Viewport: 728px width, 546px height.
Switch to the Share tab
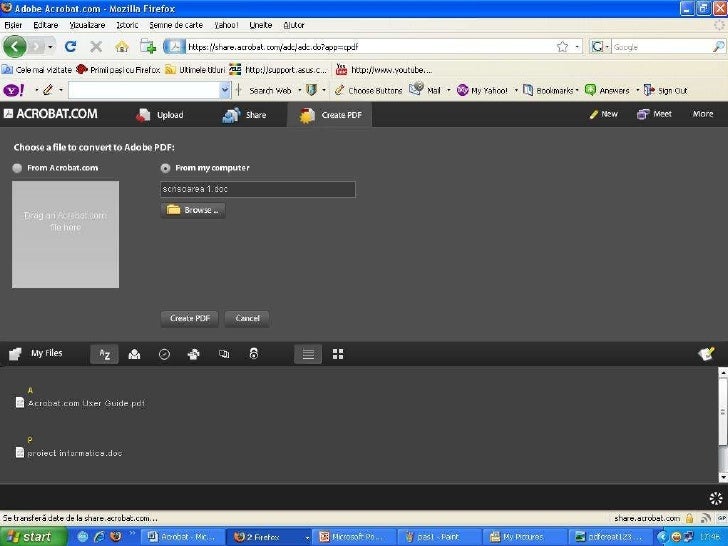(244, 115)
